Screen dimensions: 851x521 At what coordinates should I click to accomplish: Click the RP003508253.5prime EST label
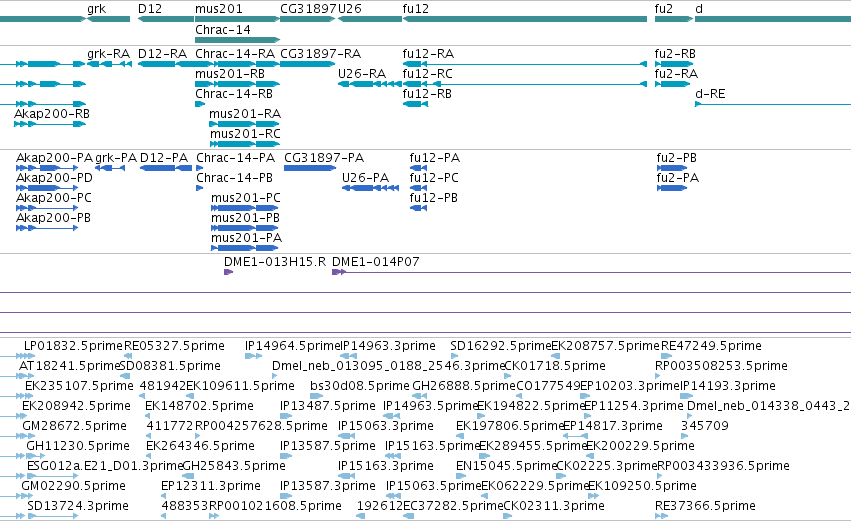721,366
